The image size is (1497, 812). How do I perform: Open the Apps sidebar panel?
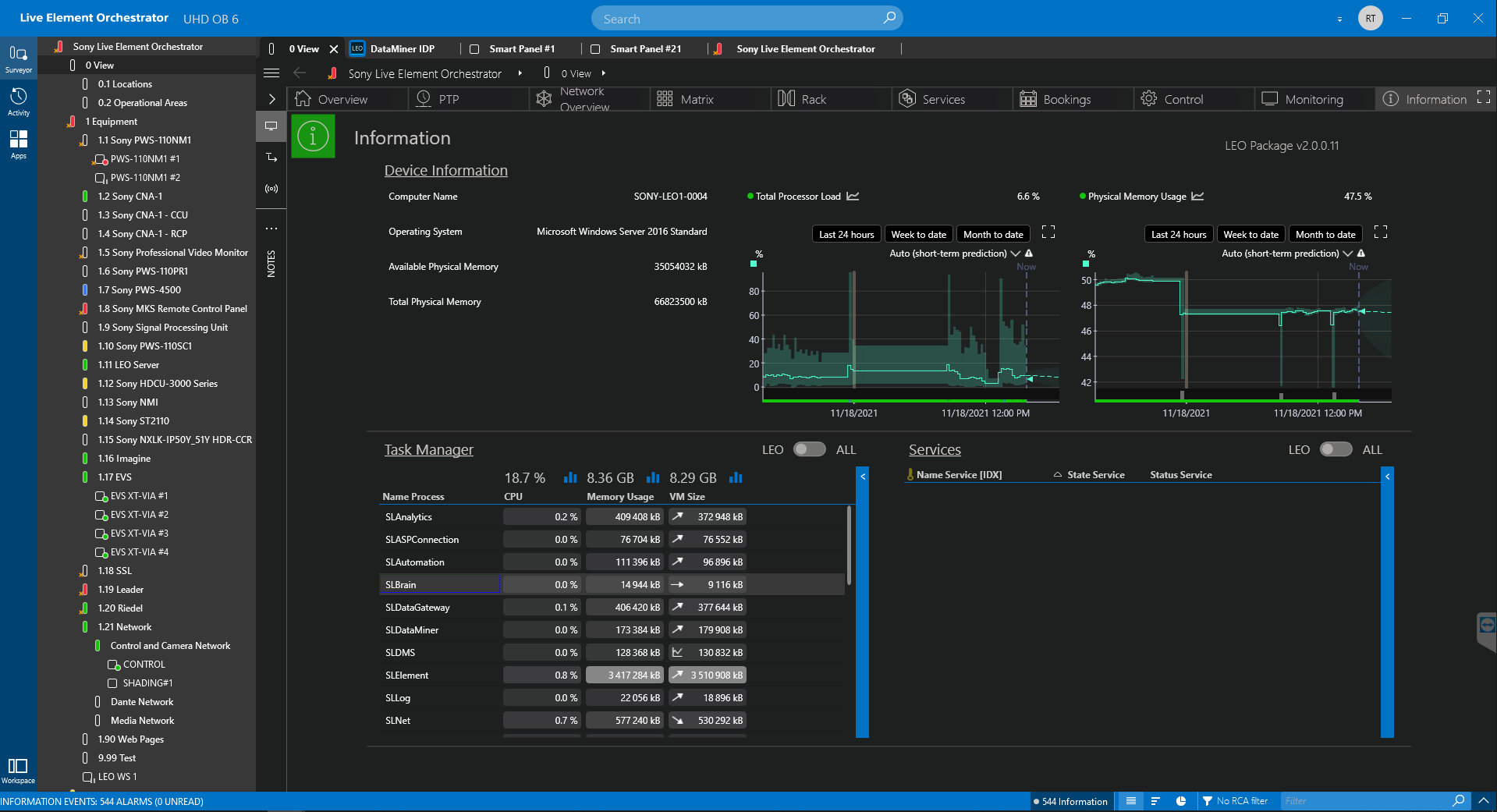(18, 145)
